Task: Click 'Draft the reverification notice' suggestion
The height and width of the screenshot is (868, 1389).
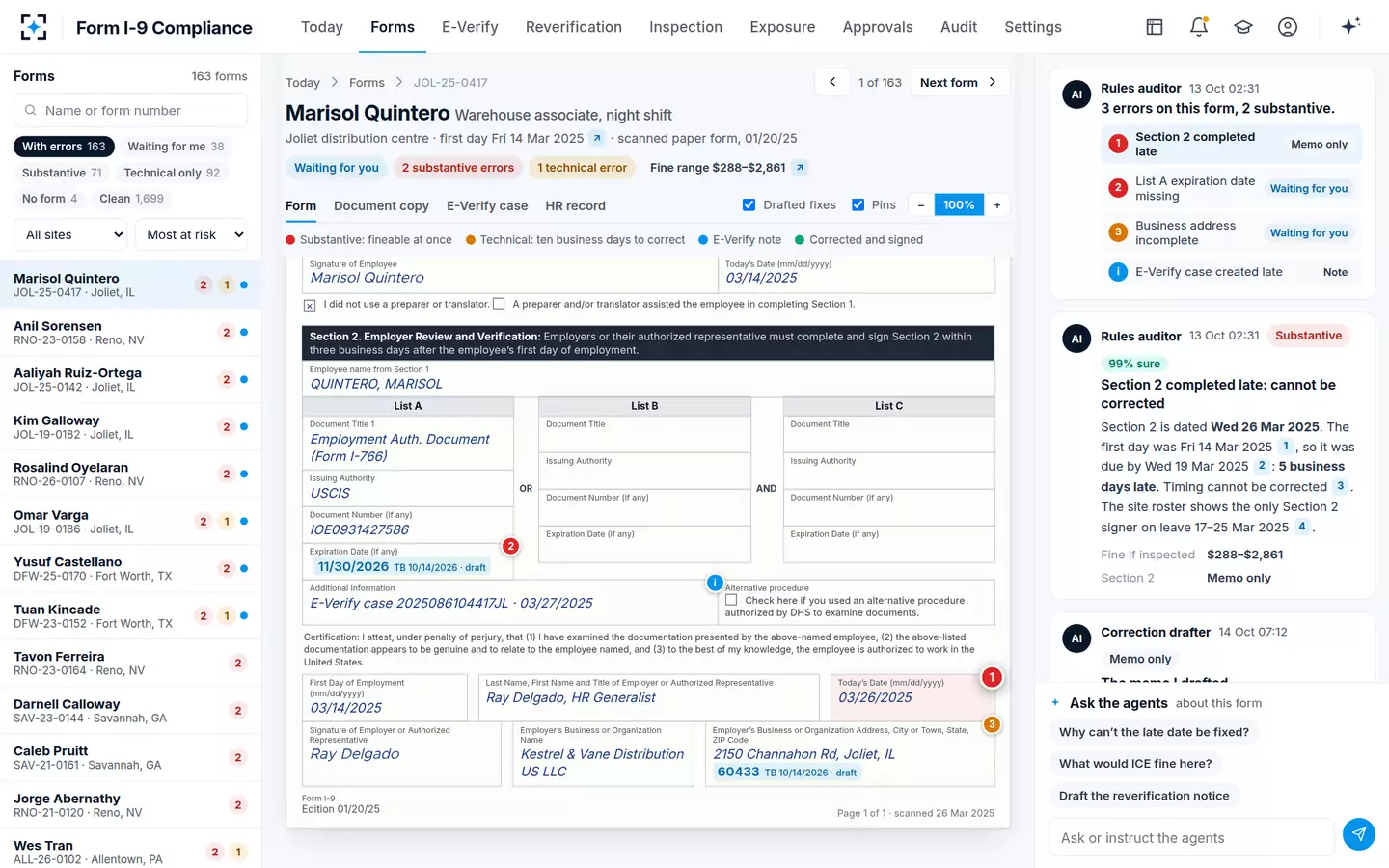Action: [1144, 796]
